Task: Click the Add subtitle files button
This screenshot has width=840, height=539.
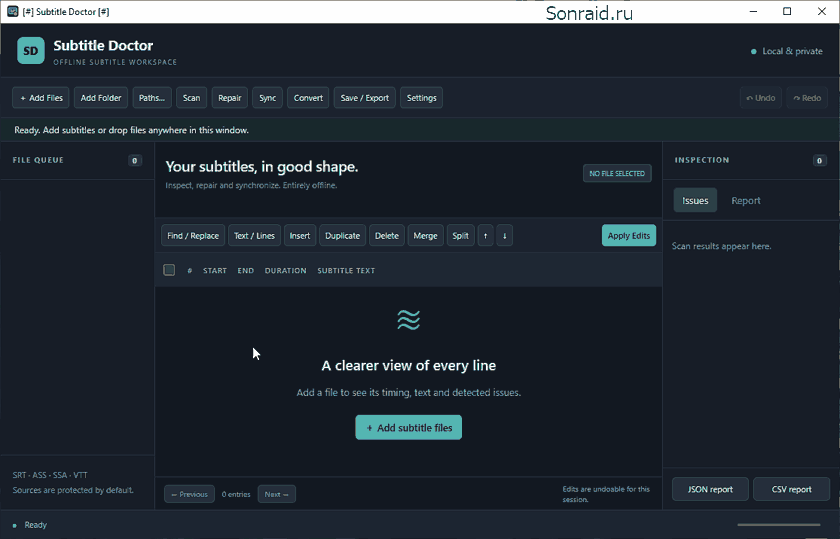Action: tap(409, 428)
